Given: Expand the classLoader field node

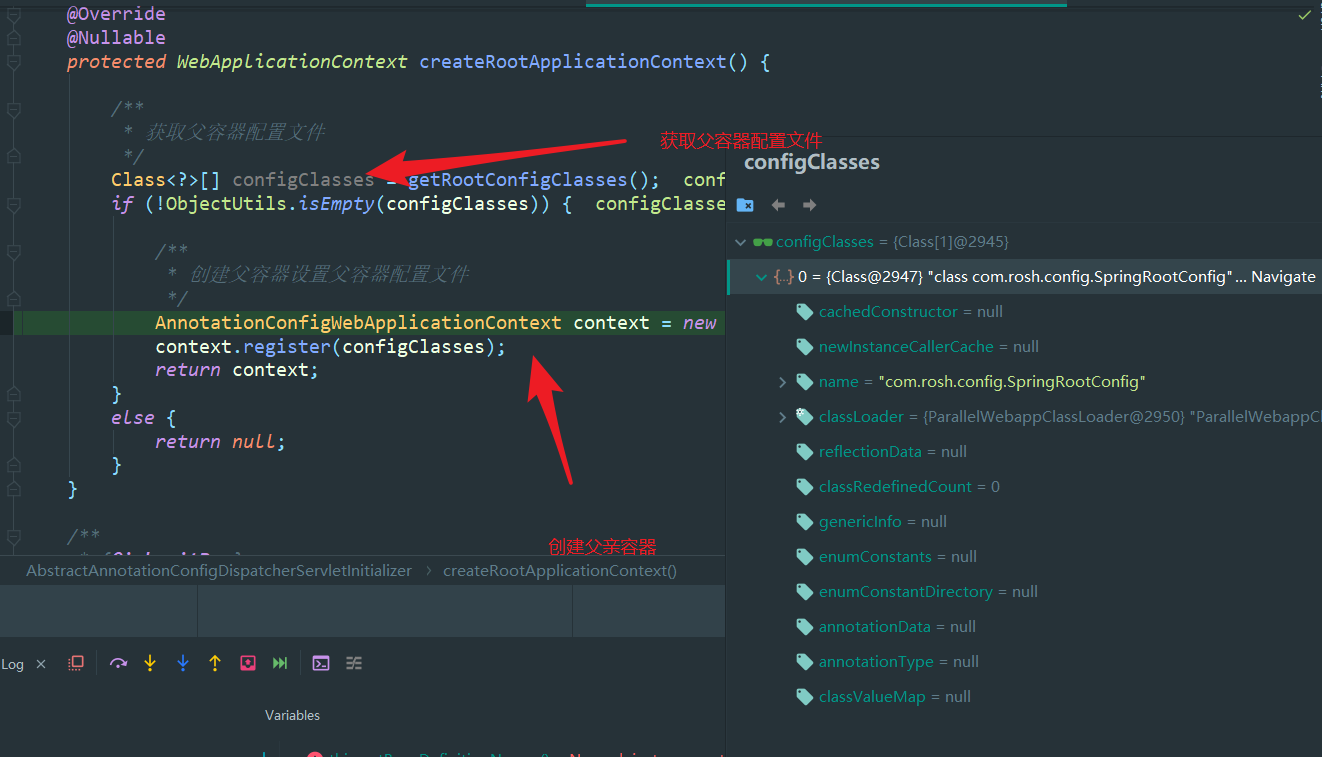Looking at the screenshot, I should [x=782, y=417].
